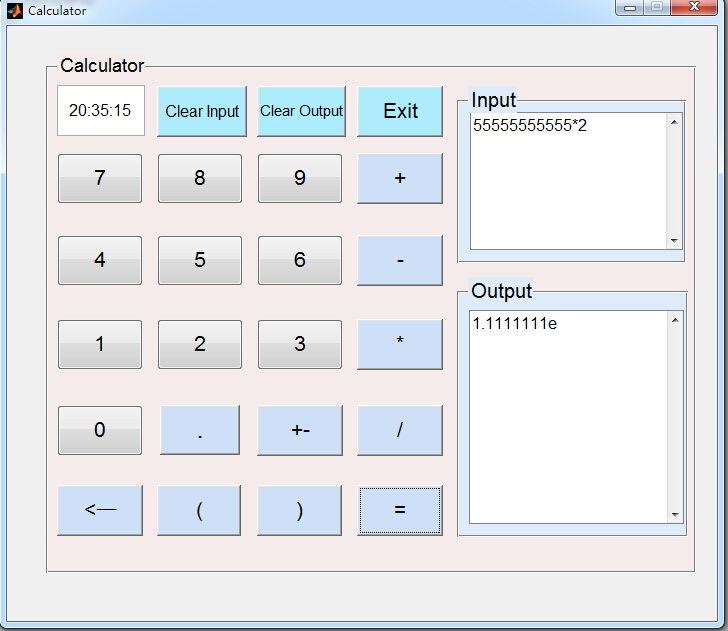The width and height of the screenshot is (728, 631).
Task: Compute result with the equals button
Action: tap(400, 511)
